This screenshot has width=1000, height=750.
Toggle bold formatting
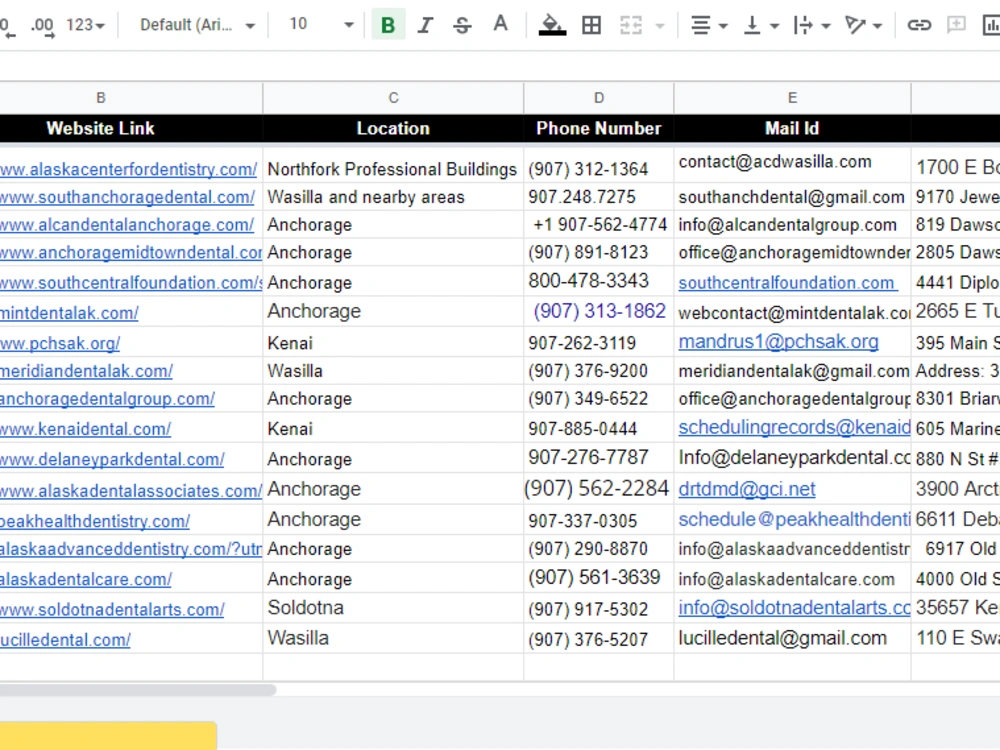[x=388, y=25]
